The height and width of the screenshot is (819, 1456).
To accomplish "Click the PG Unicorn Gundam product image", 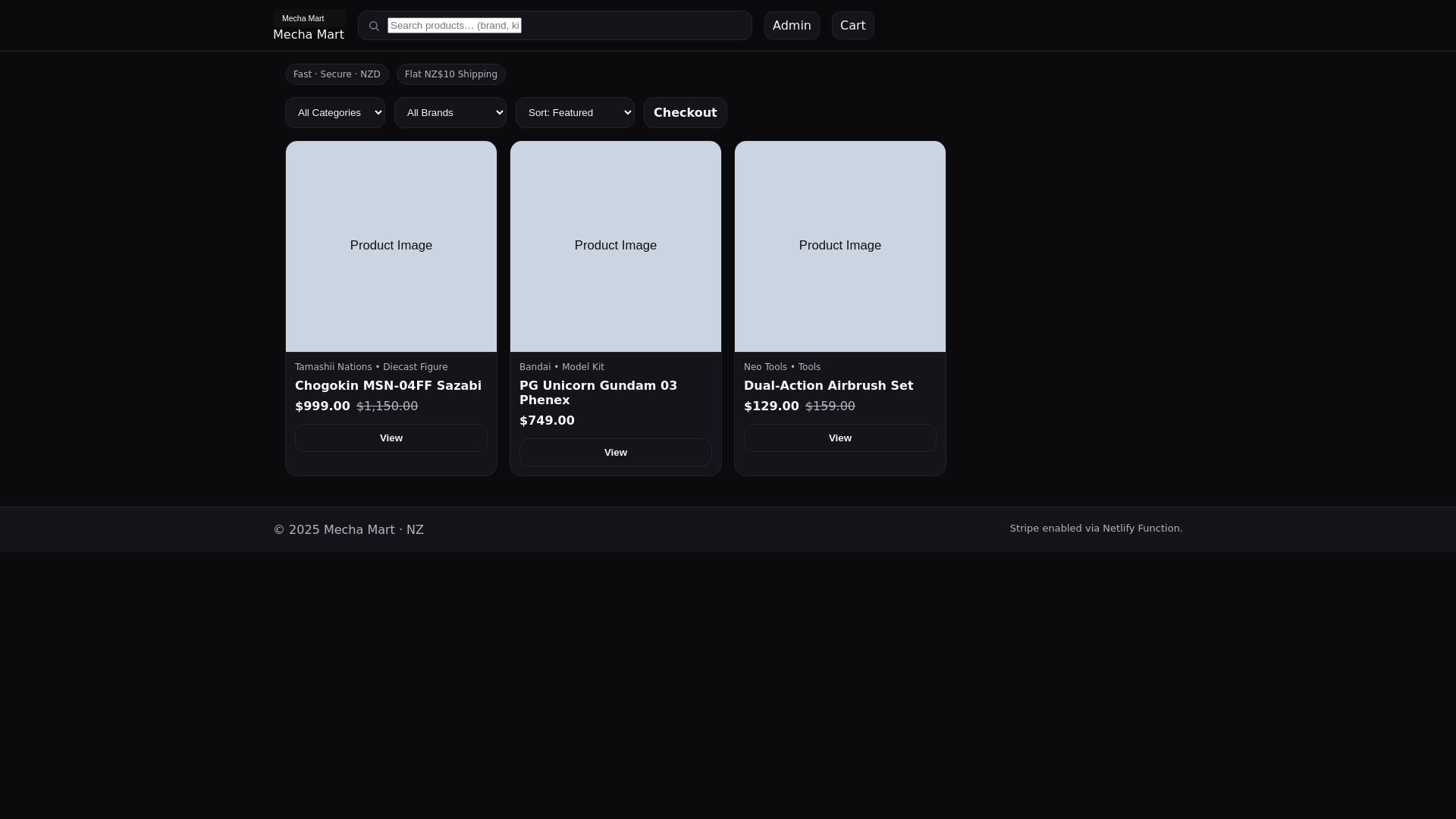I will coord(616,246).
